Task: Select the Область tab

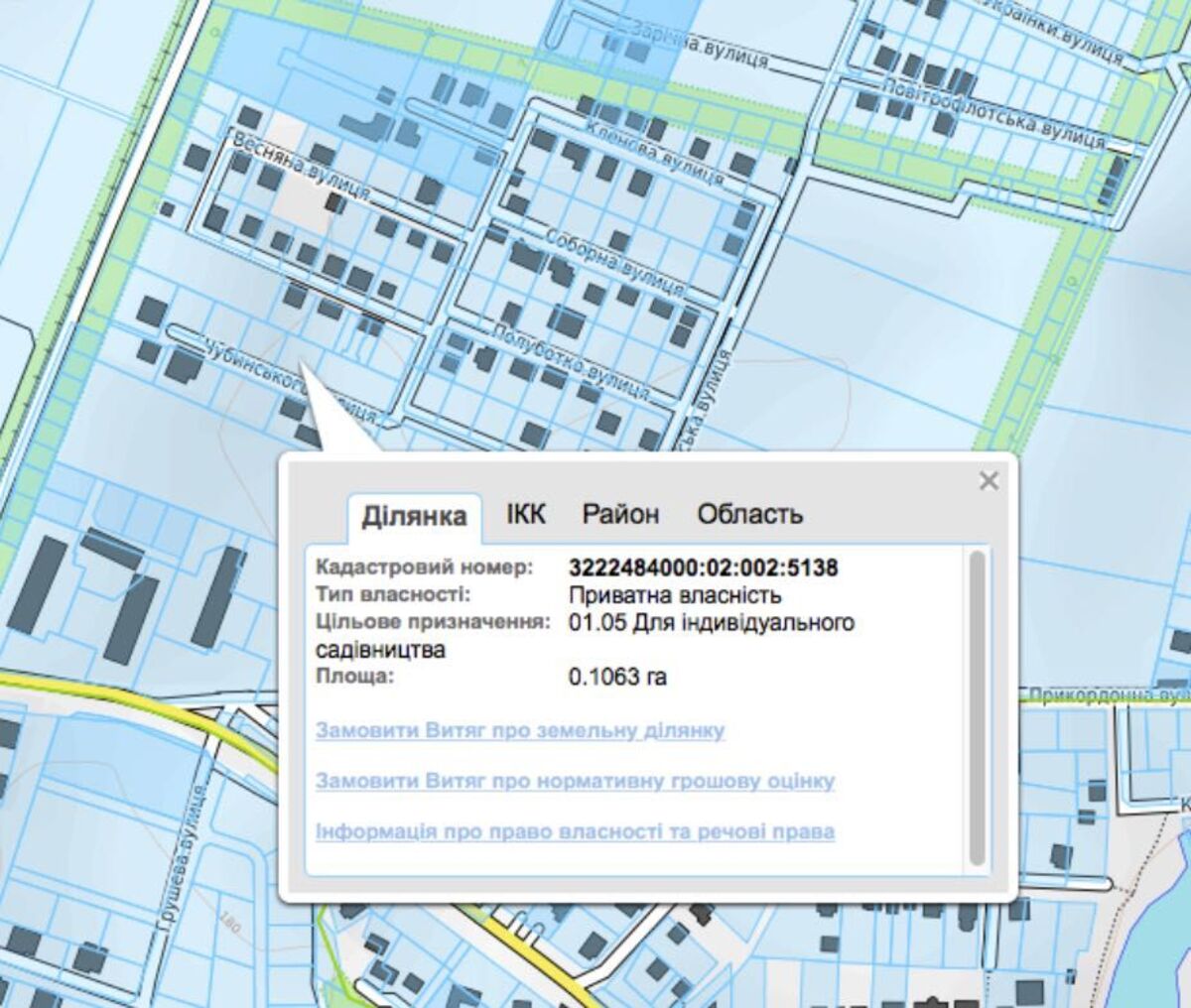Action: point(749,514)
